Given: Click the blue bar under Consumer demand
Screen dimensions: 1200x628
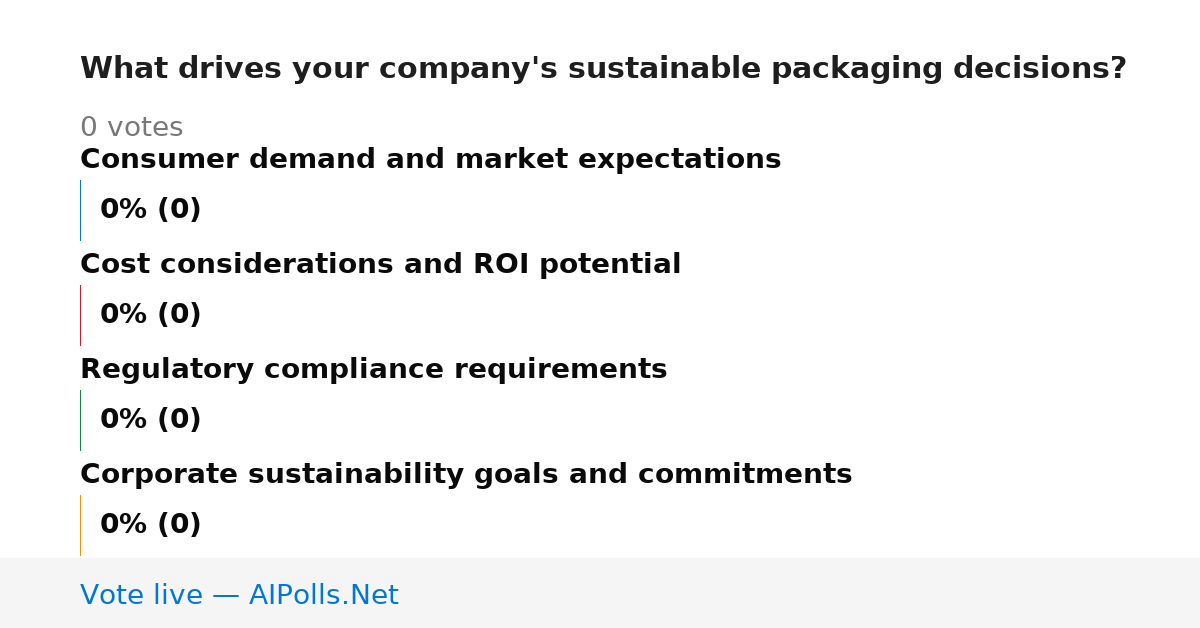Looking at the screenshot, I should 80,210.
